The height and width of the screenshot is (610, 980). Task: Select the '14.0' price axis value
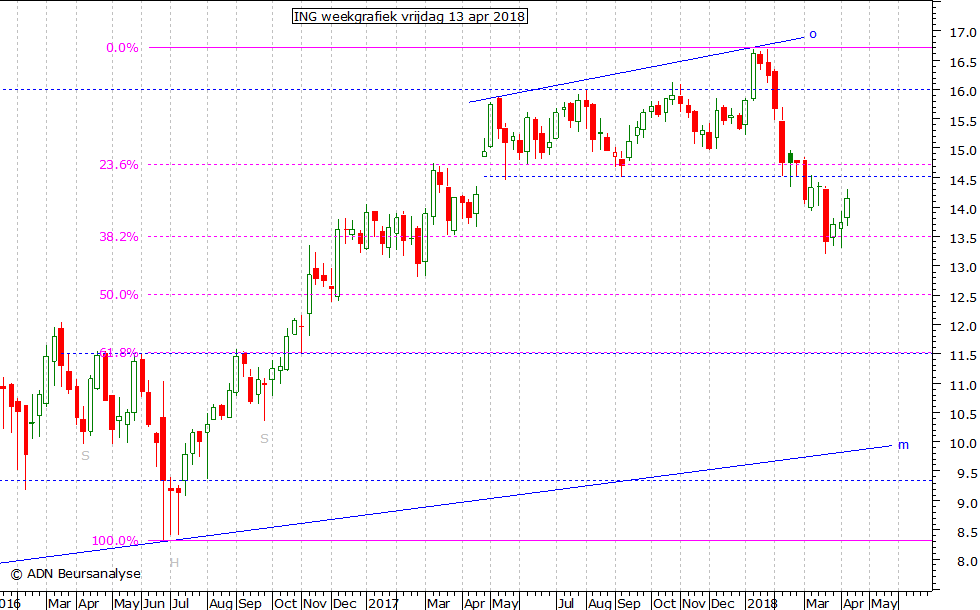(x=963, y=210)
